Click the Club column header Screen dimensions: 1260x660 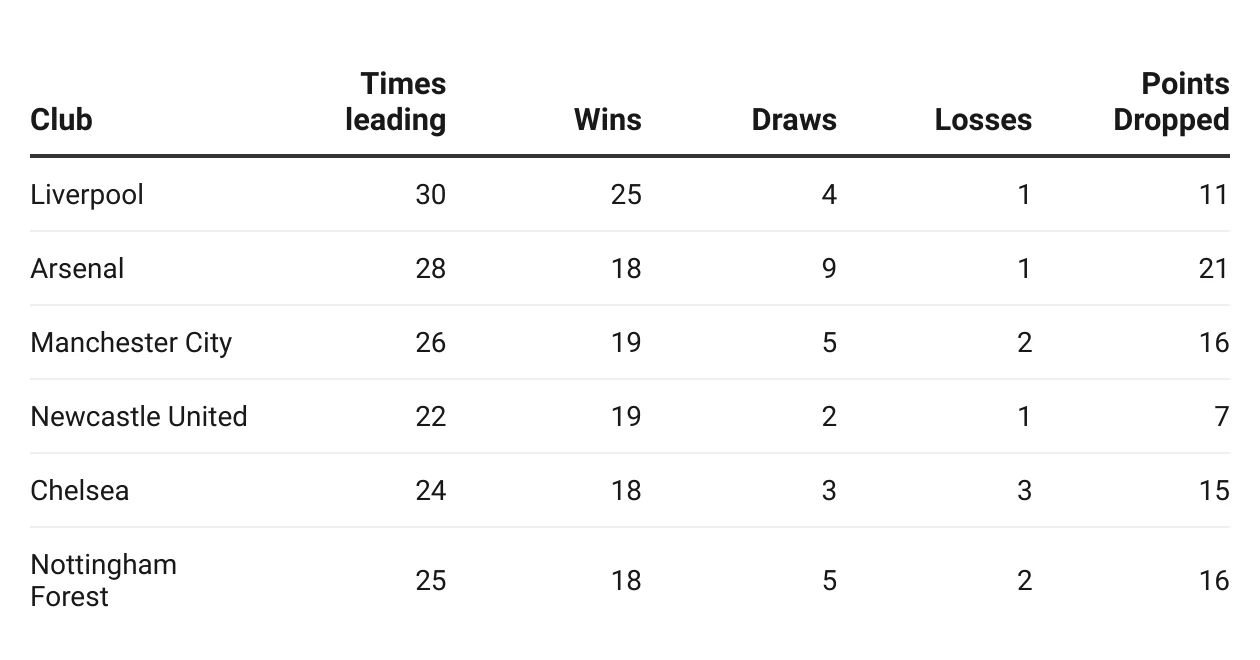61,120
